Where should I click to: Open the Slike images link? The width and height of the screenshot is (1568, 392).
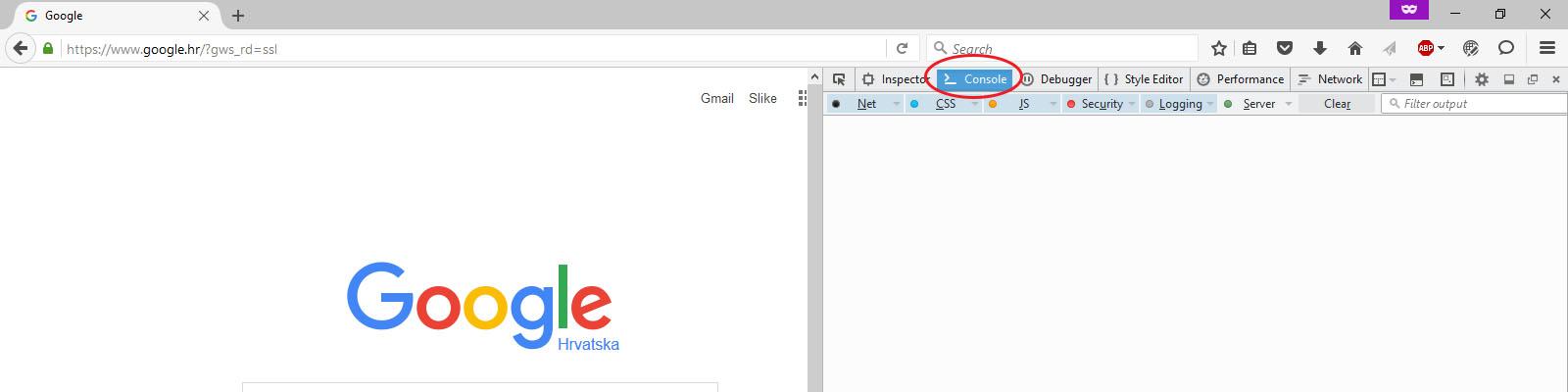point(762,98)
